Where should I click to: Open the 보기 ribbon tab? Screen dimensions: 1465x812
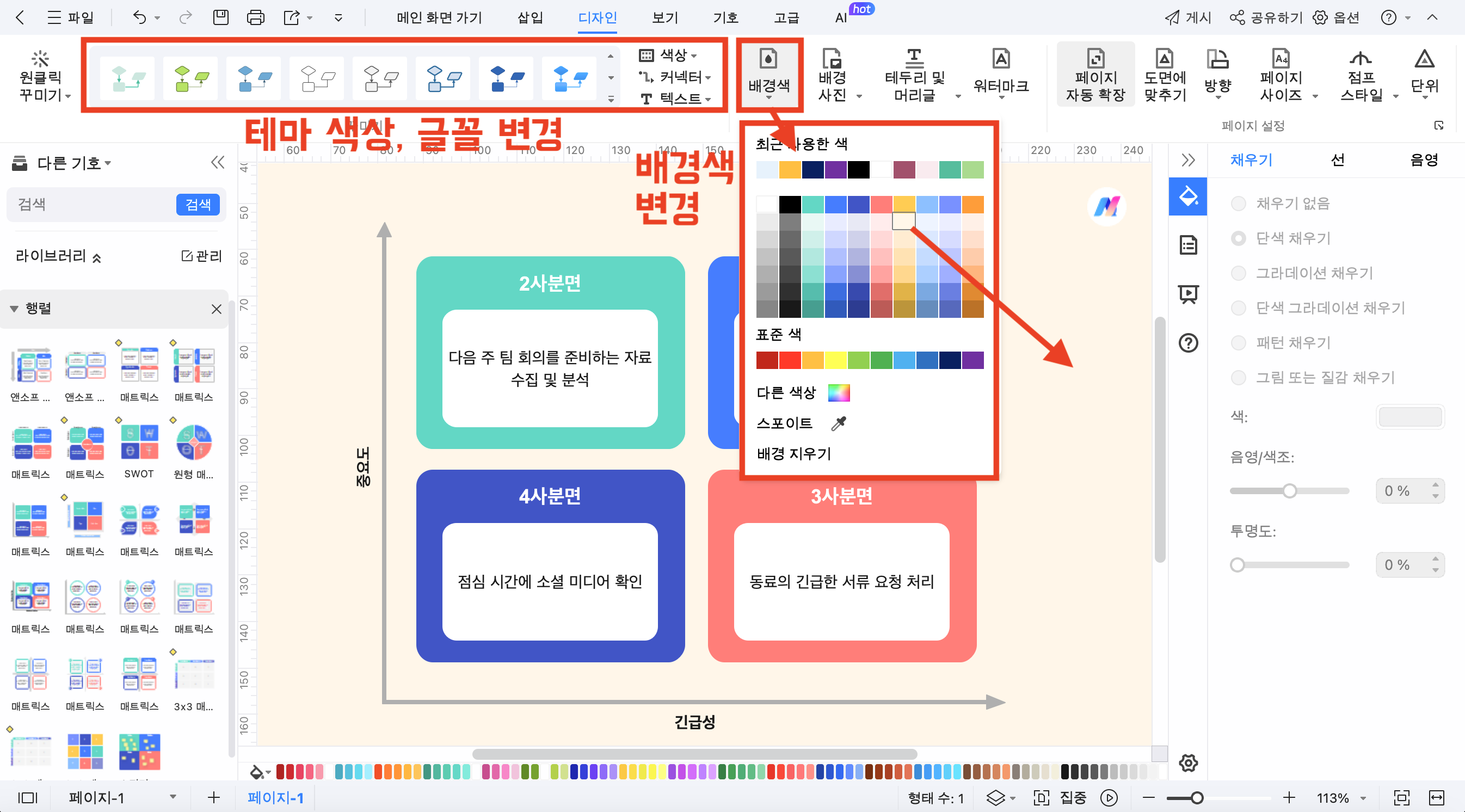664,17
